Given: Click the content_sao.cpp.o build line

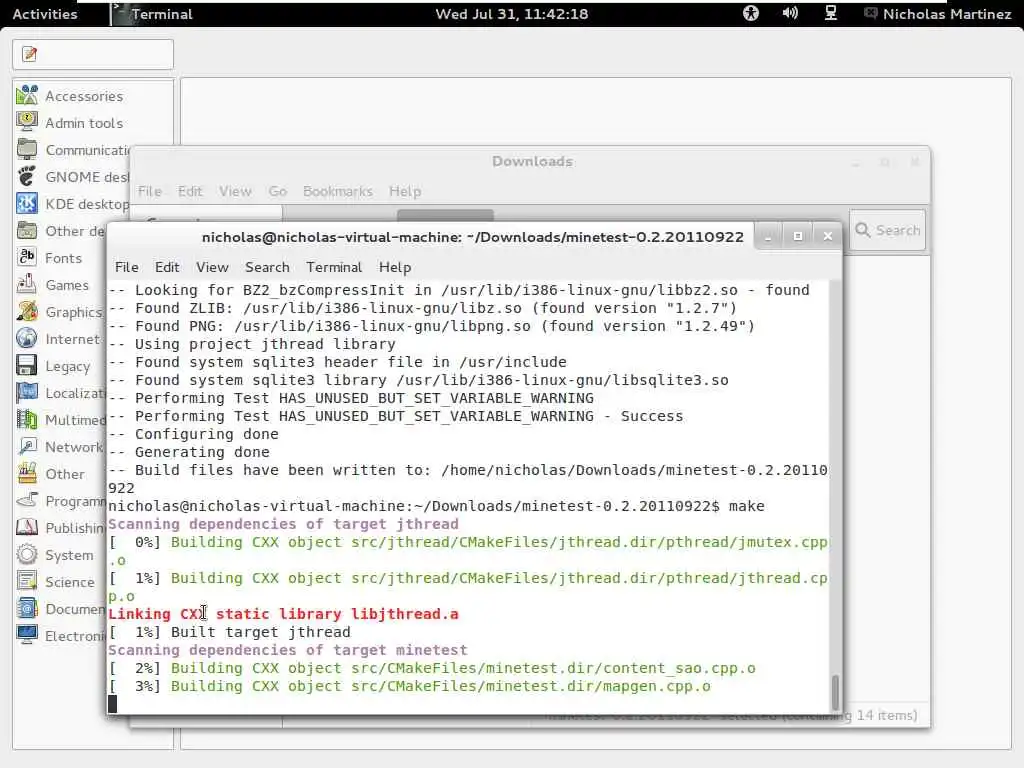Looking at the screenshot, I should point(432,668).
